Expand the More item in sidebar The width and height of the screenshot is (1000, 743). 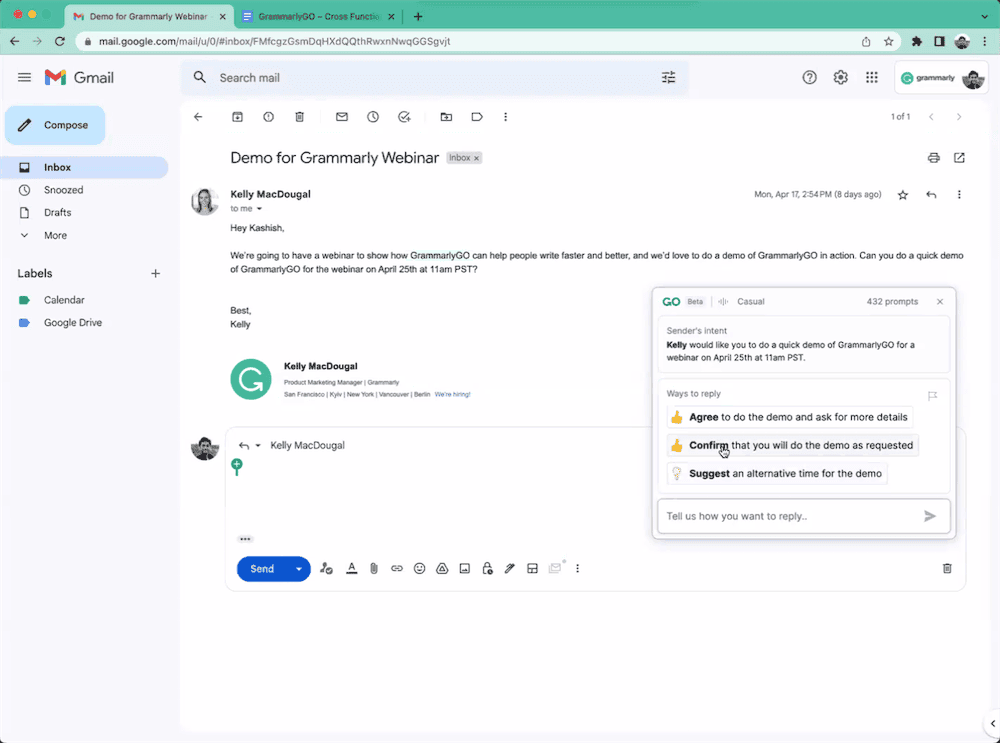[x=55, y=235]
